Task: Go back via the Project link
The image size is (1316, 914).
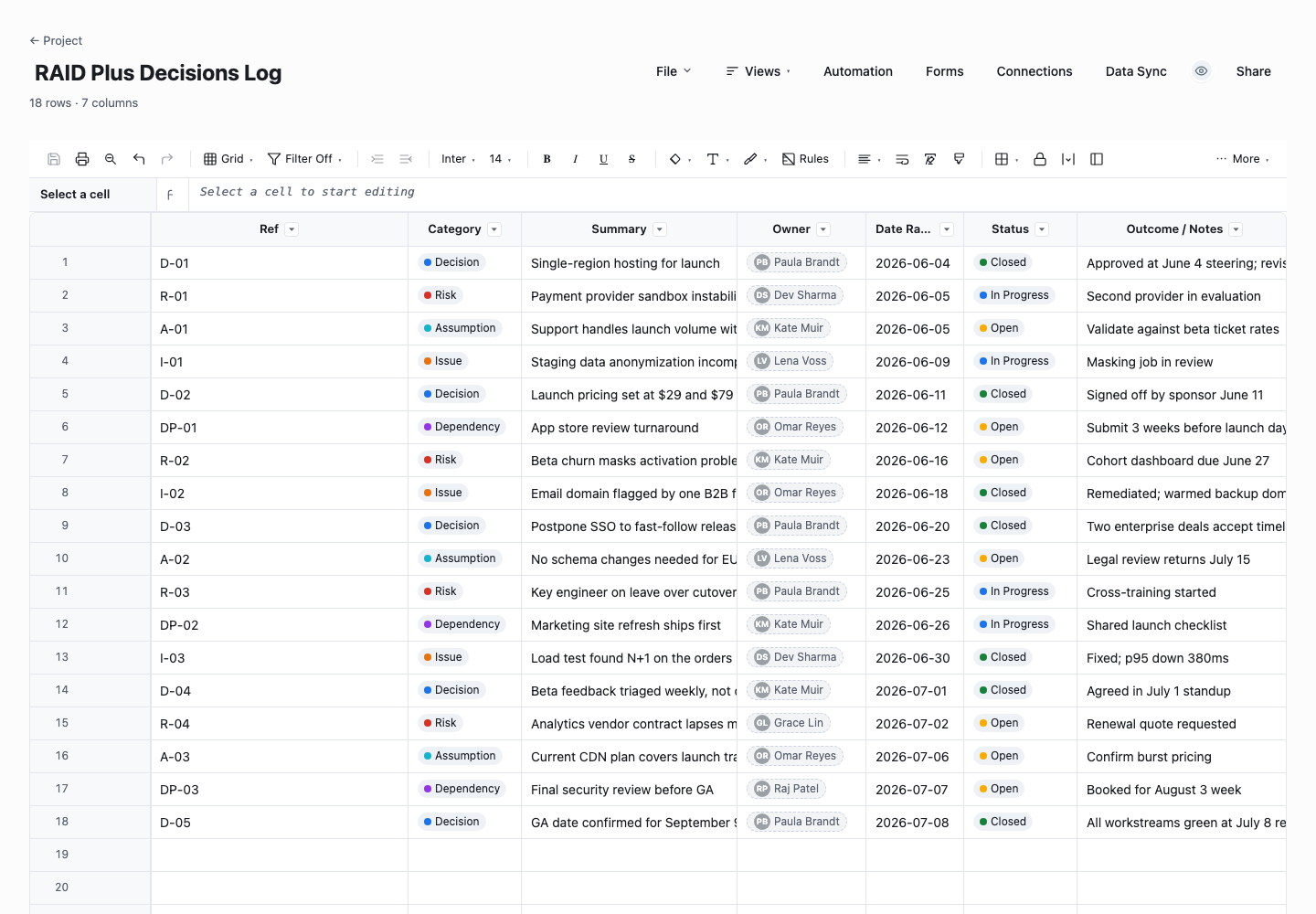Action: tap(56, 40)
